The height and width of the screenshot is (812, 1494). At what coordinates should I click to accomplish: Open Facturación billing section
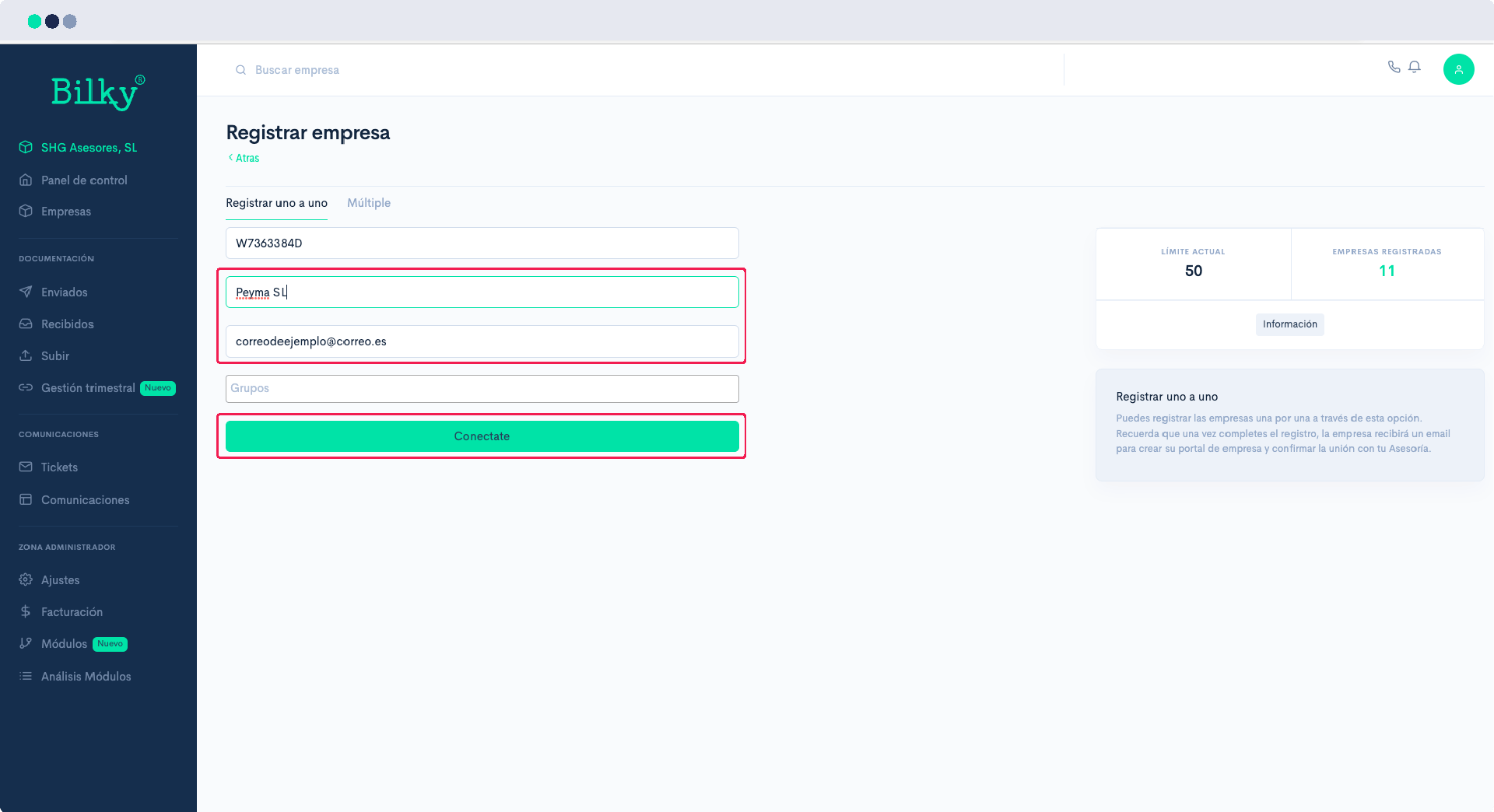pyautogui.click(x=72, y=612)
